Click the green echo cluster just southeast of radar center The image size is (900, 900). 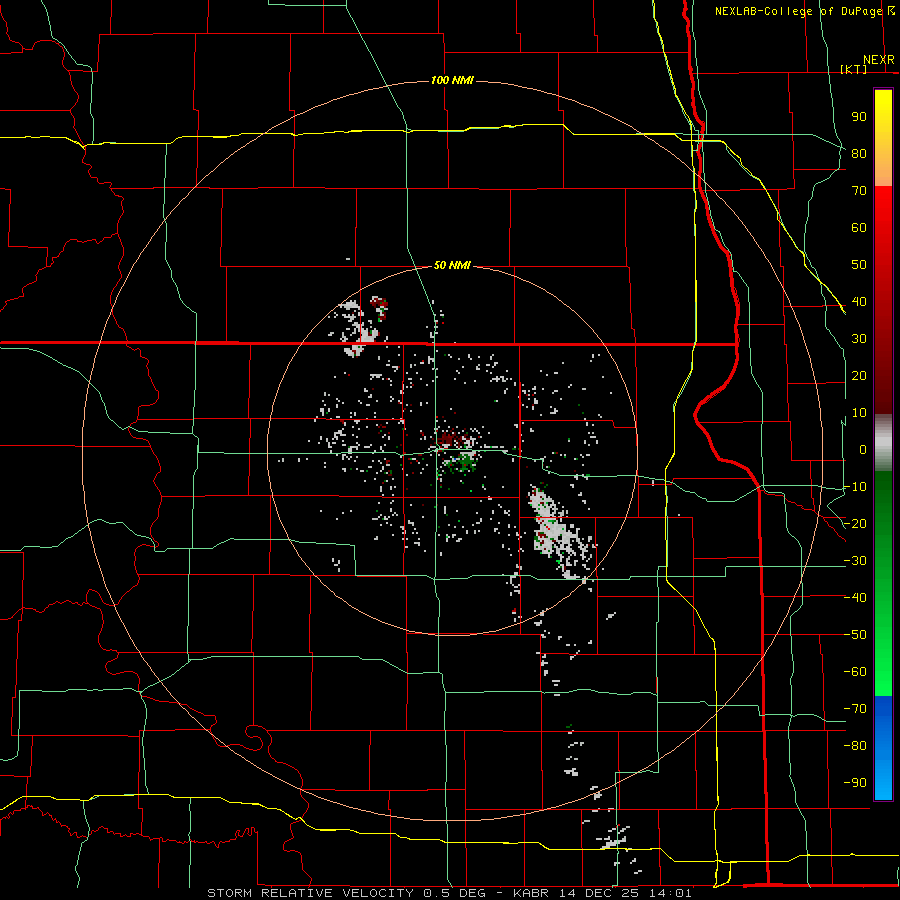pos(464,462)
